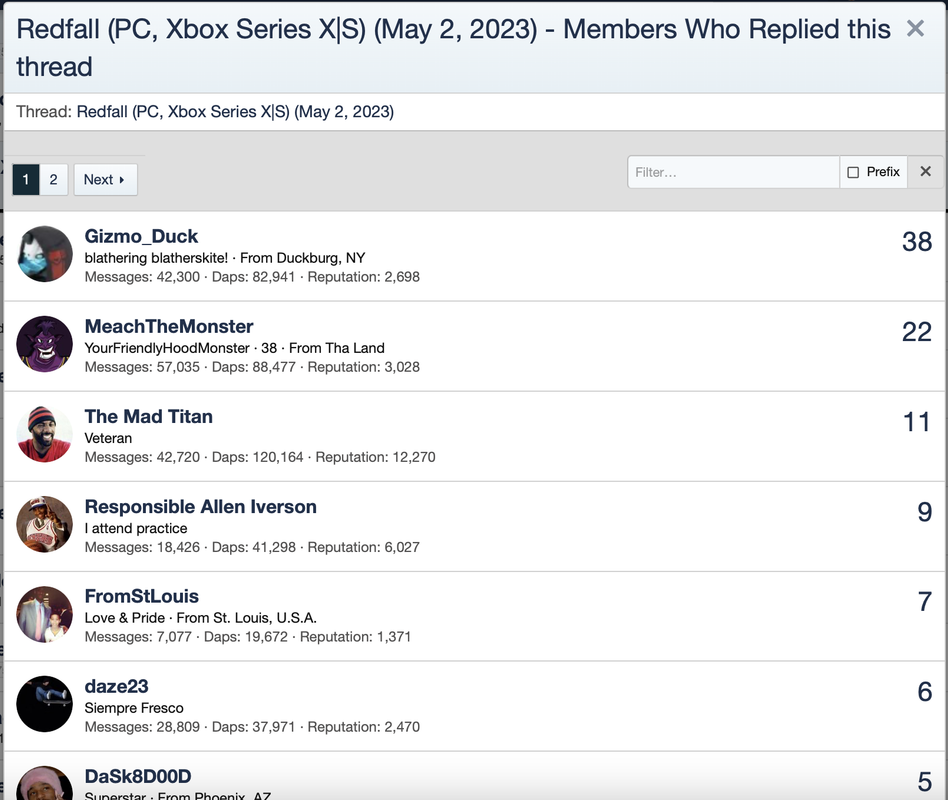Click daze23's dark avatar icon
Viewport: 948px width, 800px height.
(x=45, y=704)
